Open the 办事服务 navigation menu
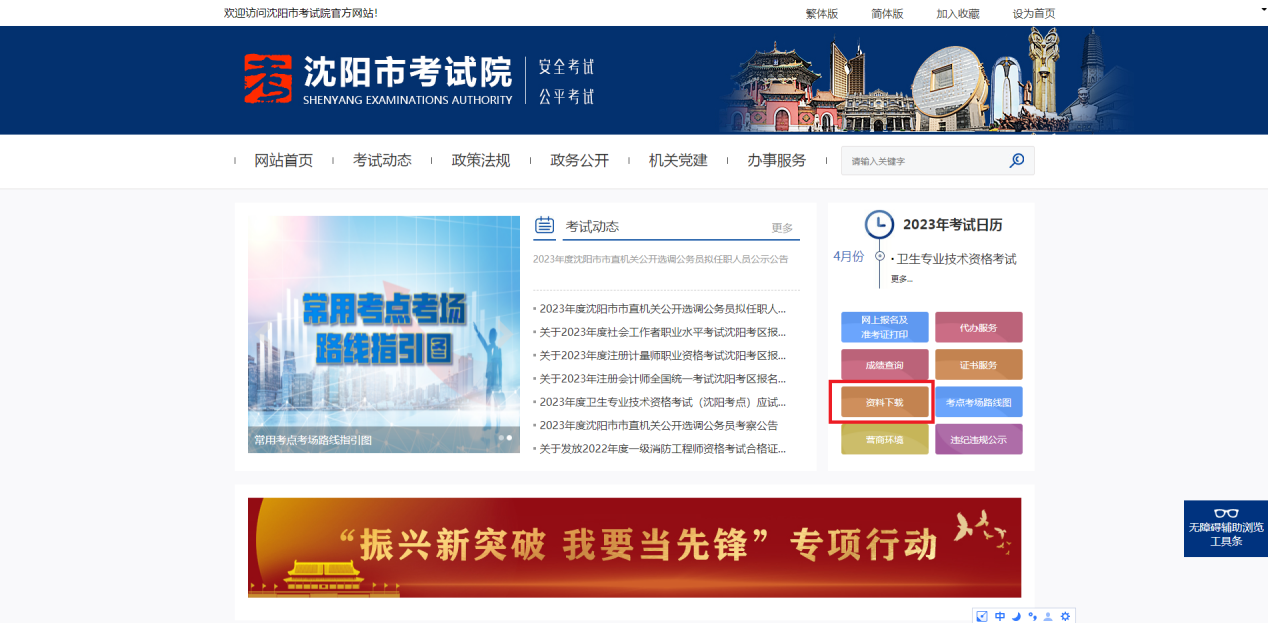The width and height of the screenshot is (1268, 623). [x=776, y=161]
